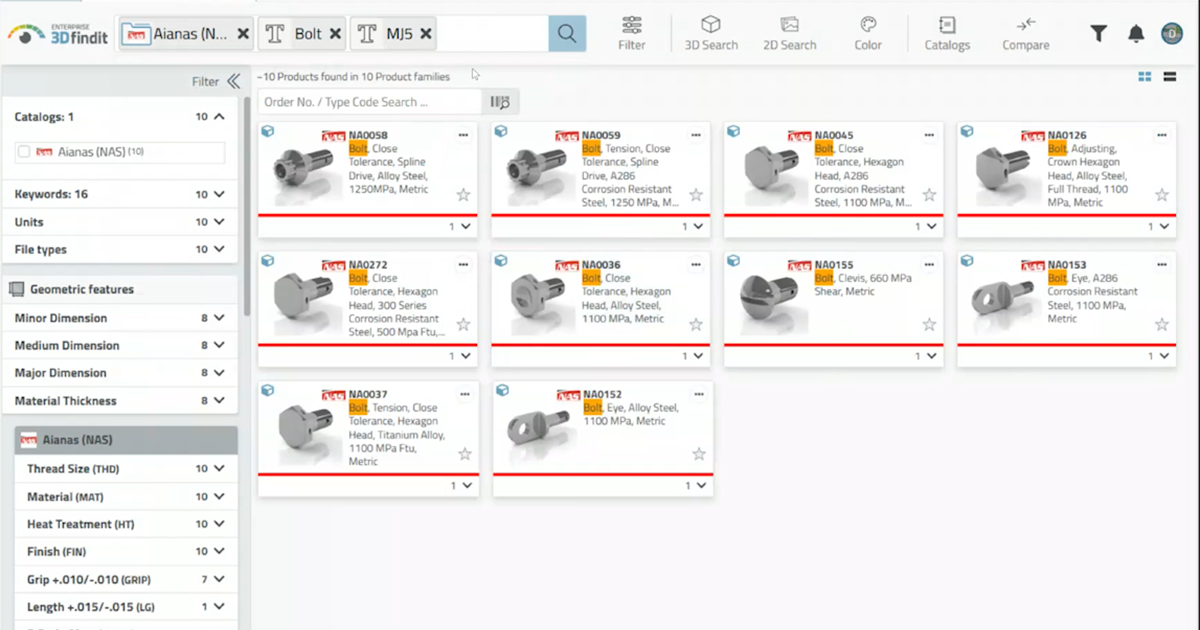Open more options menu for NA0126
Viewport: 1200px width, 630px height.
click(1162, 135)
